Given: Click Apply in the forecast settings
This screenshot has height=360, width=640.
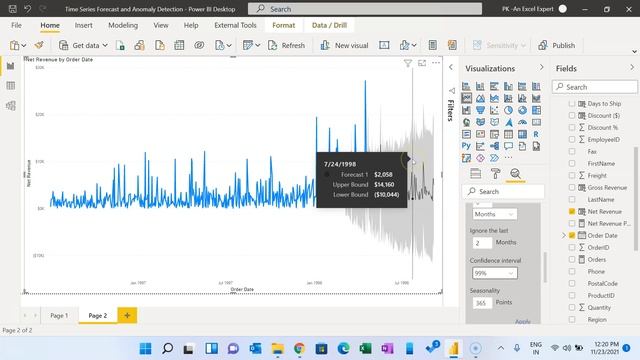Looking at the screenshot, I should click(522, 322).
